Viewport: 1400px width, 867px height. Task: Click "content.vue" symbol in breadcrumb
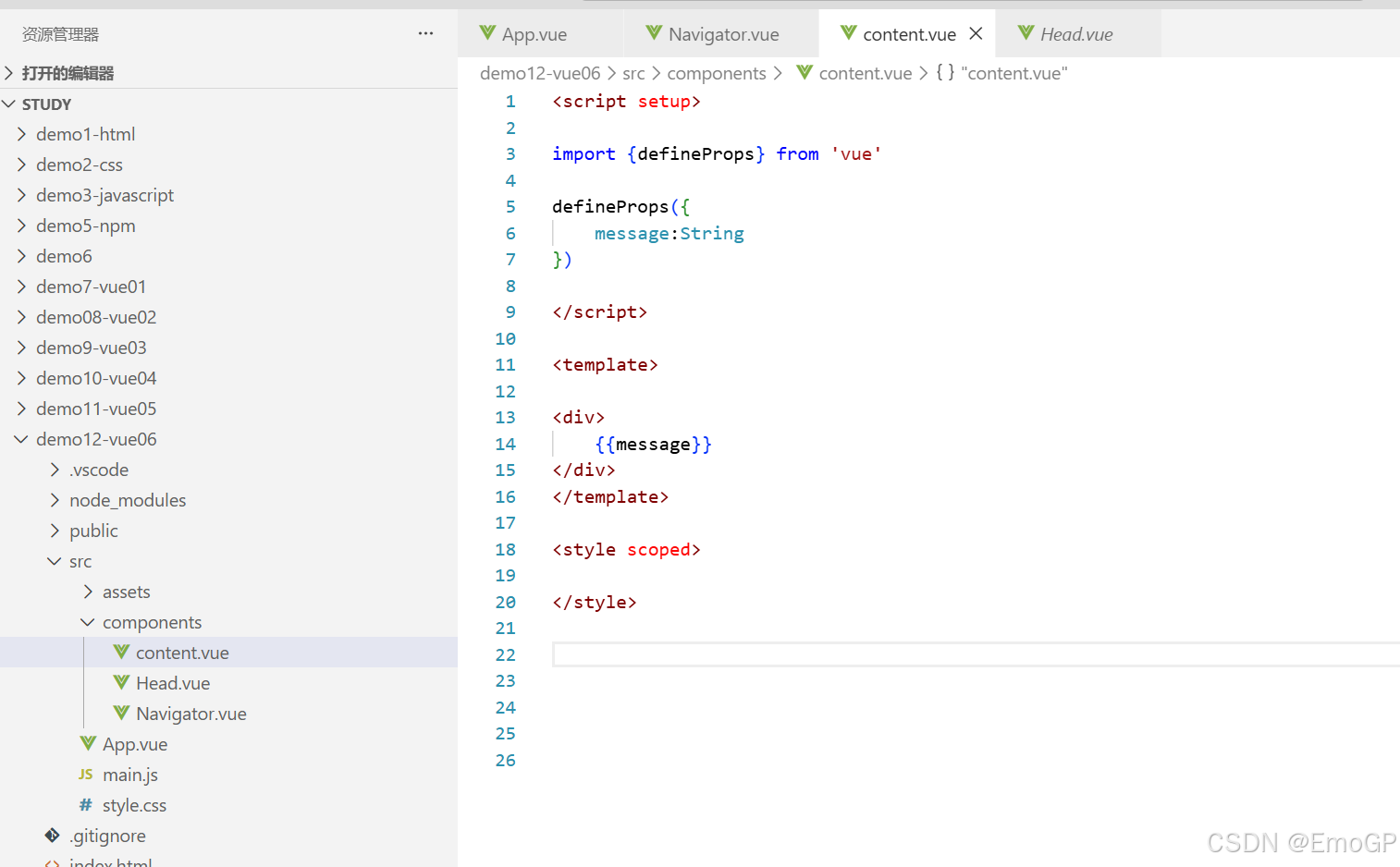click(x=1014, y=73)
